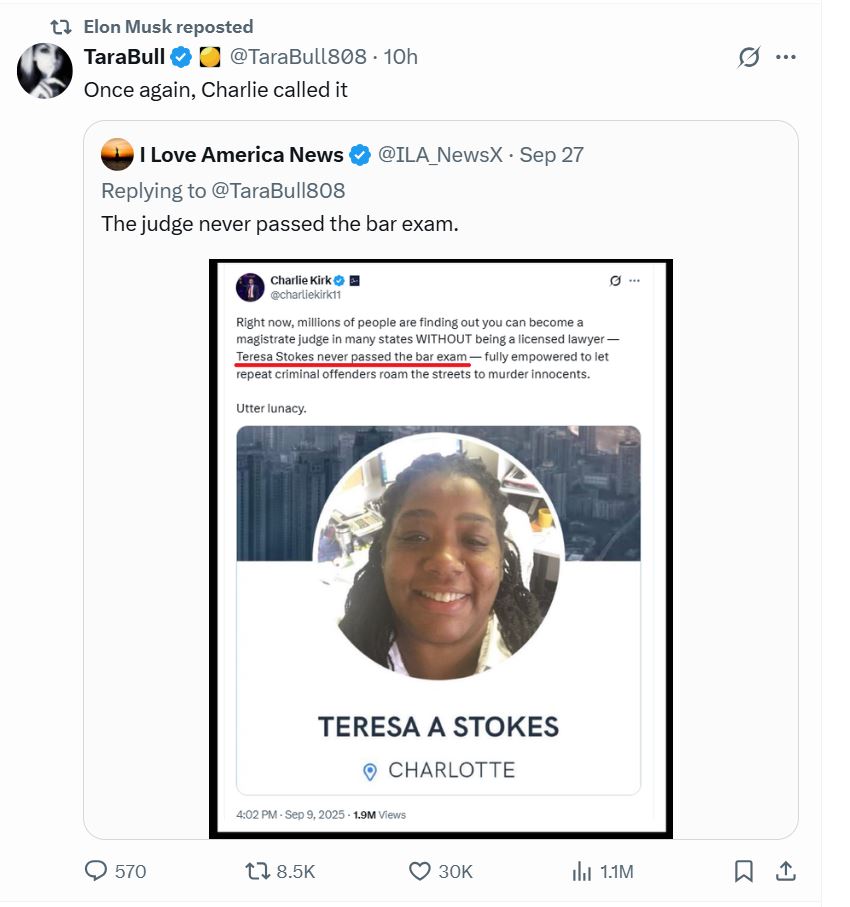The height and width of the screenshot is (907, 850).
Task: Click the gold affiliate badge next to TaraBull
Action: 210,57
